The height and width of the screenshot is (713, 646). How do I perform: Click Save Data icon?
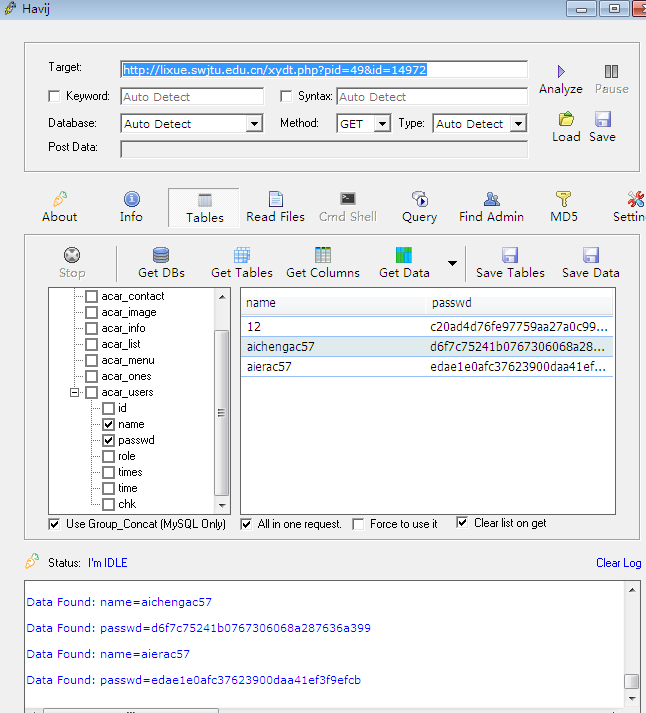(x=591, y=255)
